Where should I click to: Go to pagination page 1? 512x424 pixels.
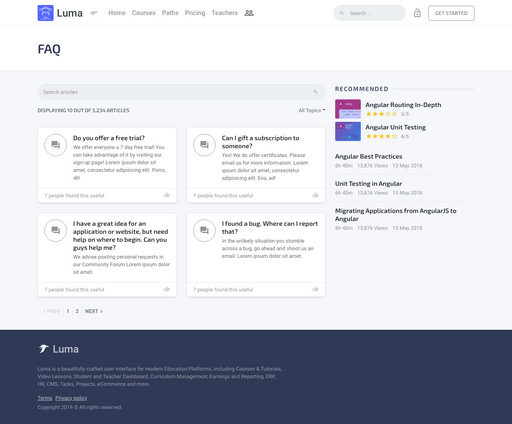tap(68, 311)
